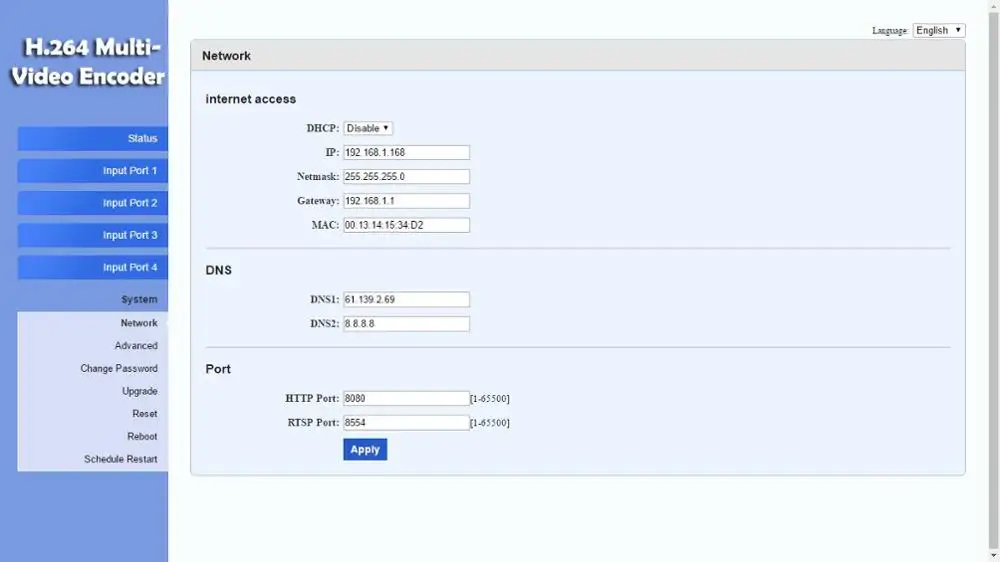Click the 'DNS' section heading
Image resolution: width=1000 pixels, height=562 pixels.
[x=218, y=270]
